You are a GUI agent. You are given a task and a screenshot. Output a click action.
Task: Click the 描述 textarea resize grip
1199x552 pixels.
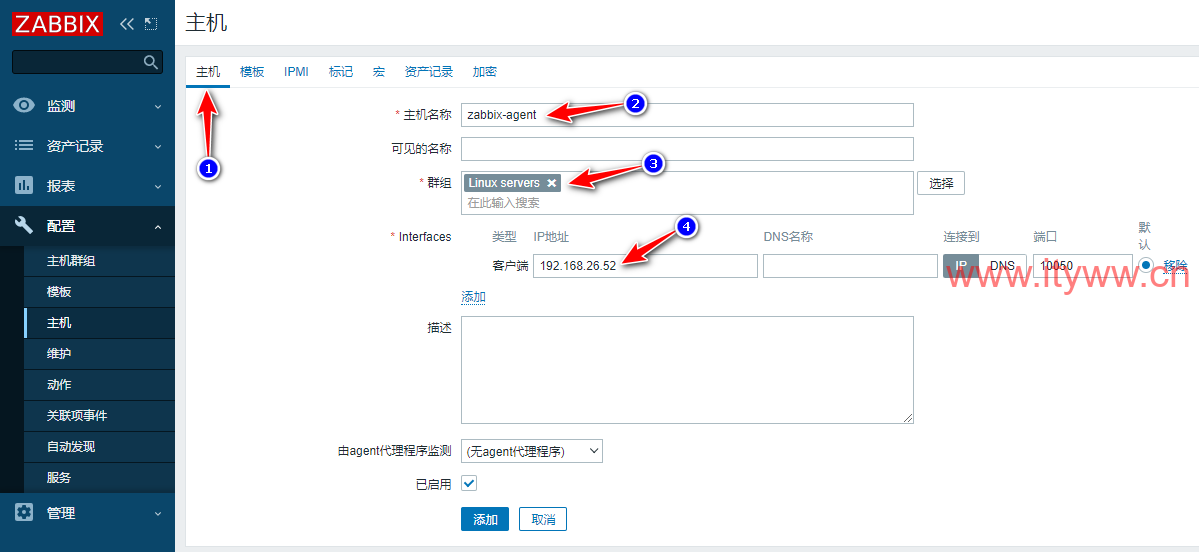908,417
